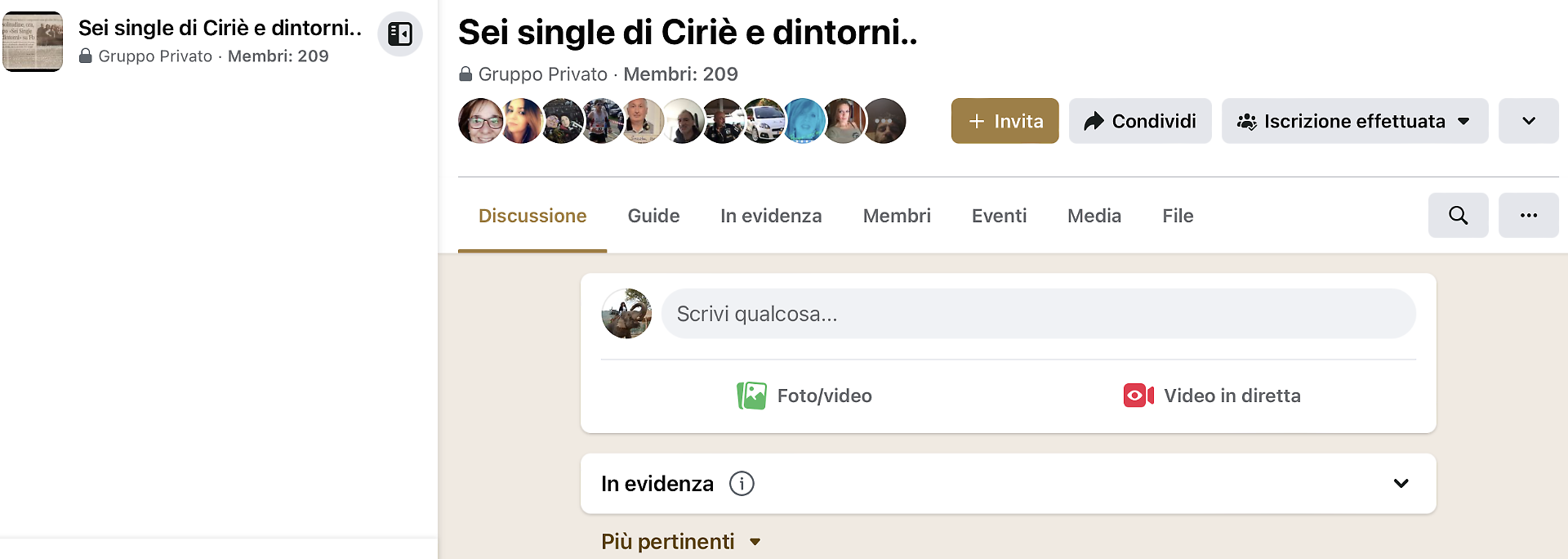This screenshot has height=559, width=1568.
Task: Click the white car member avatar
Action: coord(764,121)
